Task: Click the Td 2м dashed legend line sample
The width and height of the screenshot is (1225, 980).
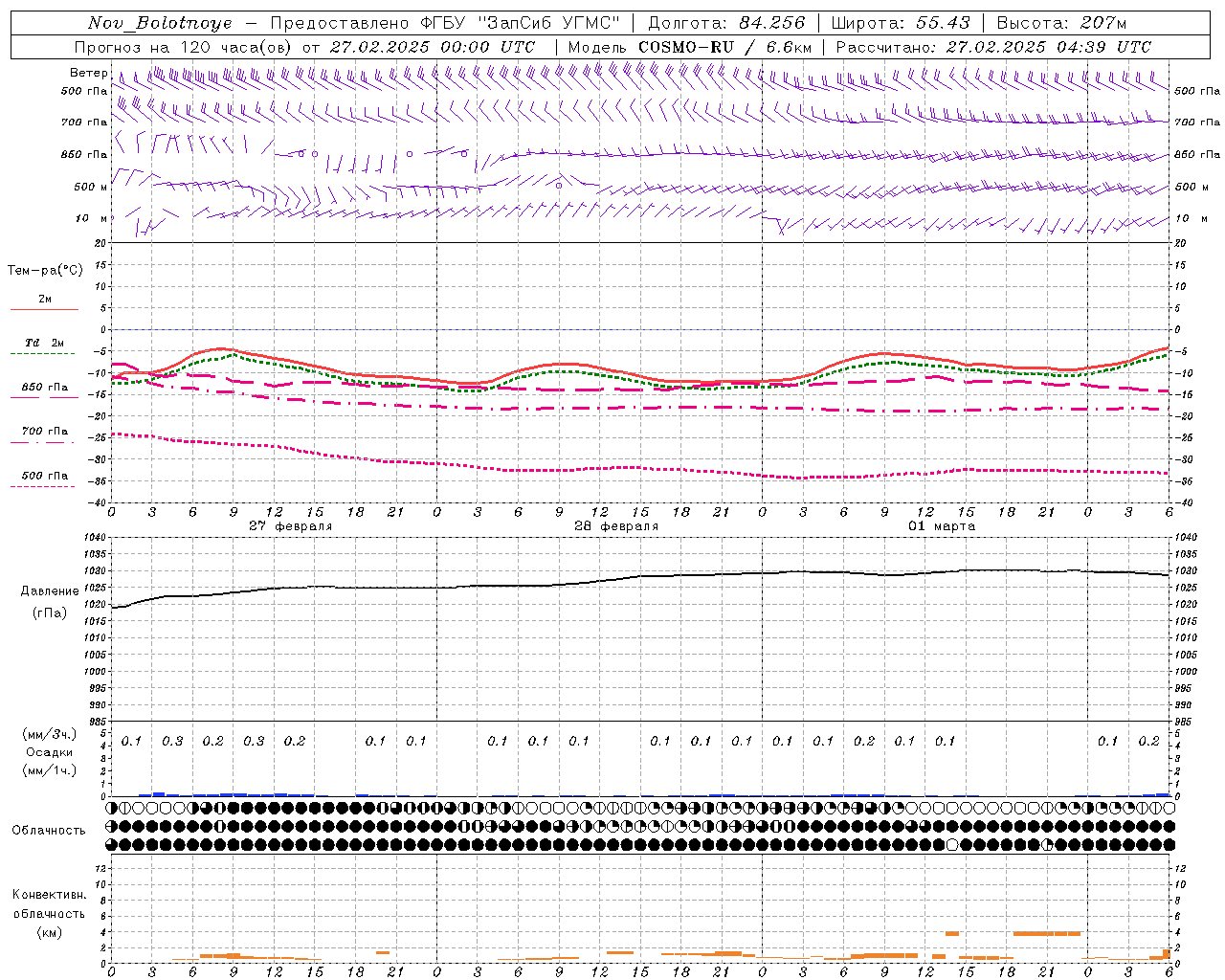Action: [x=42, y=353]
